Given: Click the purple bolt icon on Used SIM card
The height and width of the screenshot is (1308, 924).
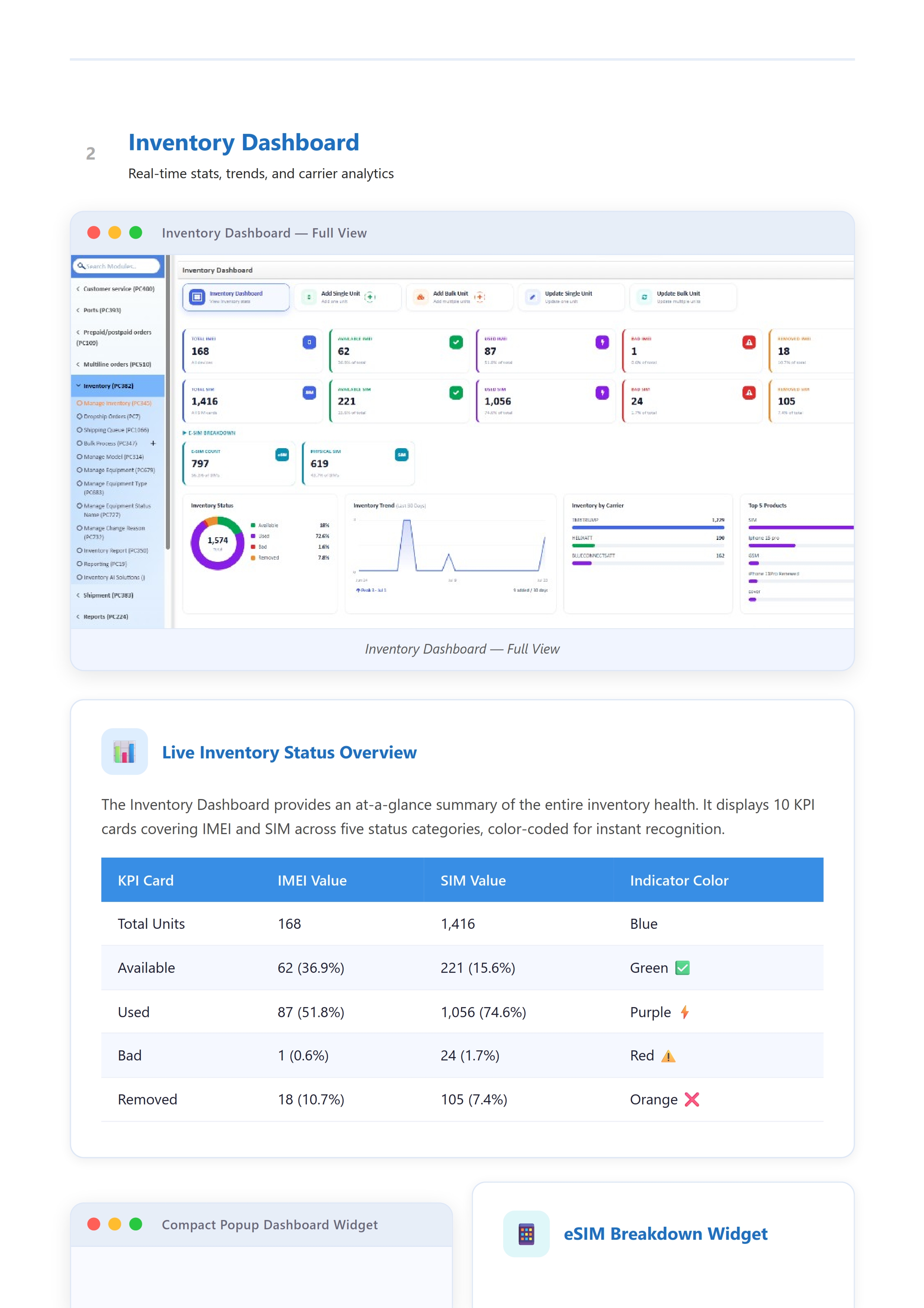Looking at the screenshot, I should point(602,393).
